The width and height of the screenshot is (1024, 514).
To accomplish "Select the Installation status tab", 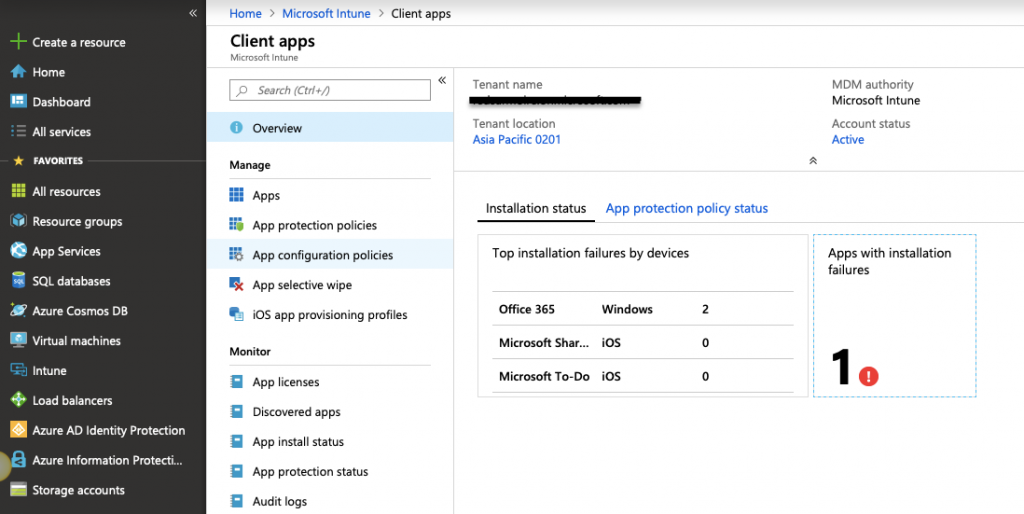I will pyautogui.click(x=536, y=208).
